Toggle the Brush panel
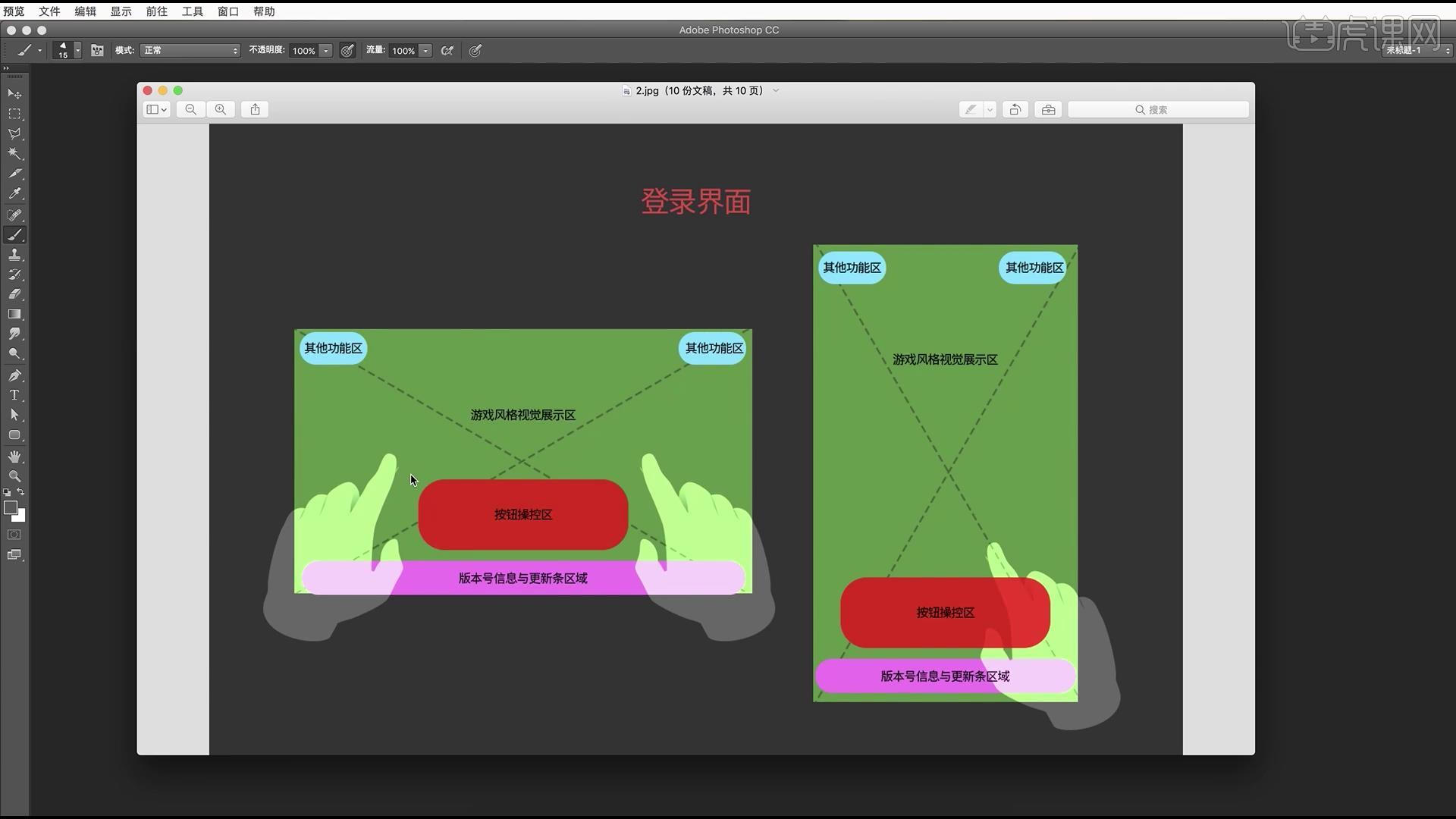Viewport: 1456px width, 819px height. pyautogui.click(x=98, y=51)
